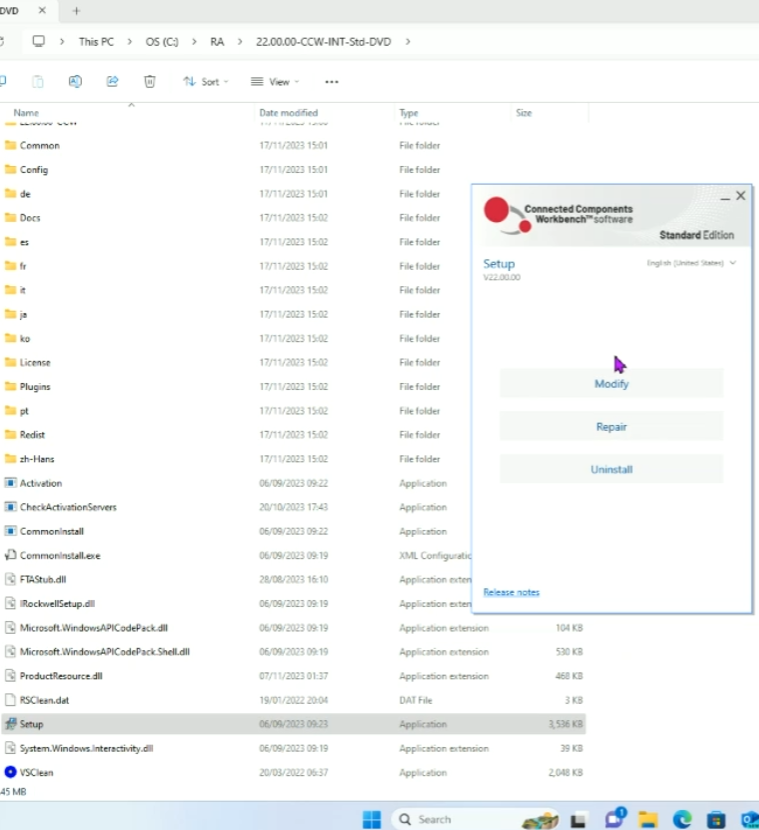This screenshot has width=759, height=830.
Task: Expand chevron after OS (C:) breadcrumb
Action: click(194, 41)
